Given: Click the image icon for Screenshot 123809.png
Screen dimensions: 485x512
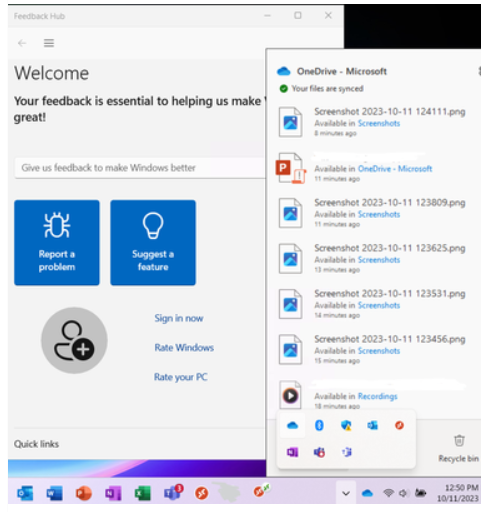Looking at the screenshot, I should [291, 213].
